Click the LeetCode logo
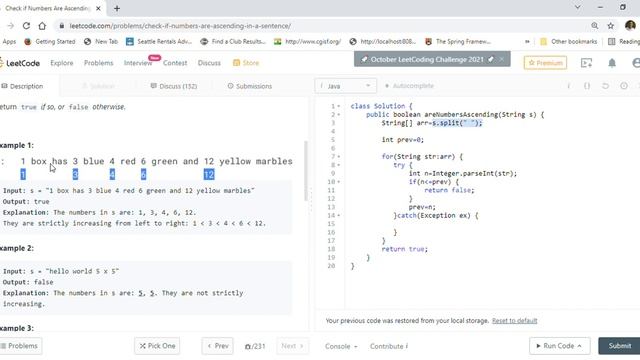Image resolution: width=640 pixels, height=360 pixels. (20, 63)
